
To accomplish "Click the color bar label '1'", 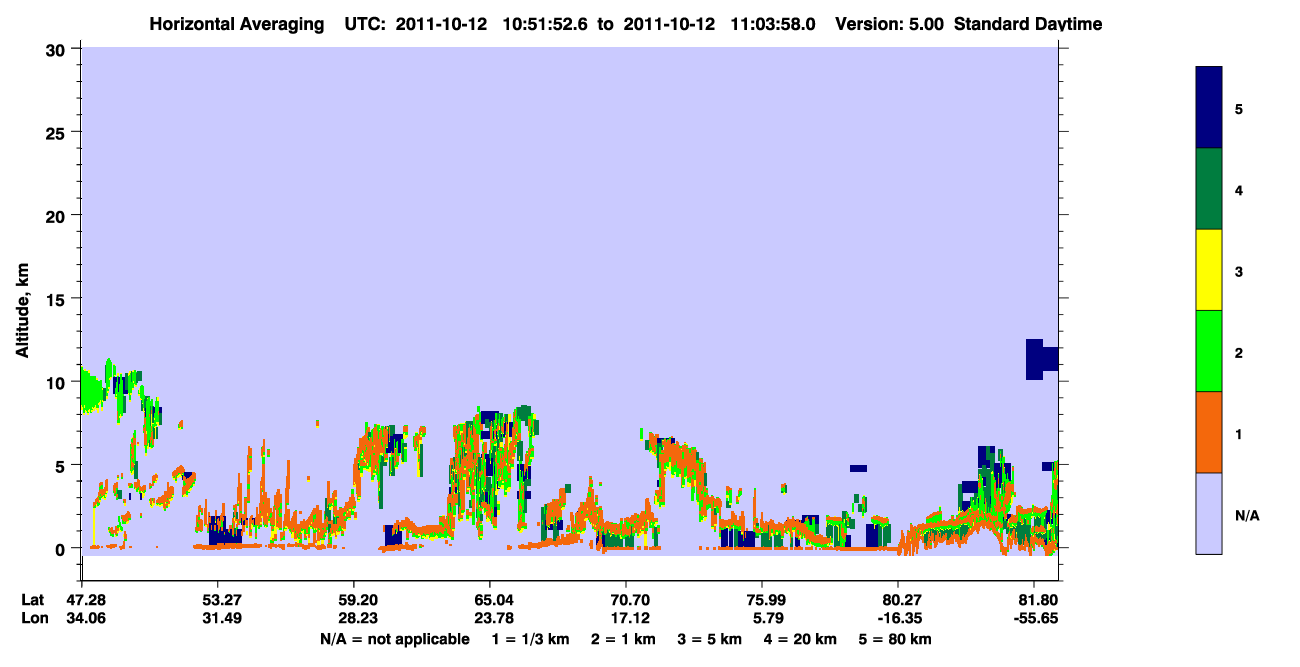I will tap(1239, 434).
